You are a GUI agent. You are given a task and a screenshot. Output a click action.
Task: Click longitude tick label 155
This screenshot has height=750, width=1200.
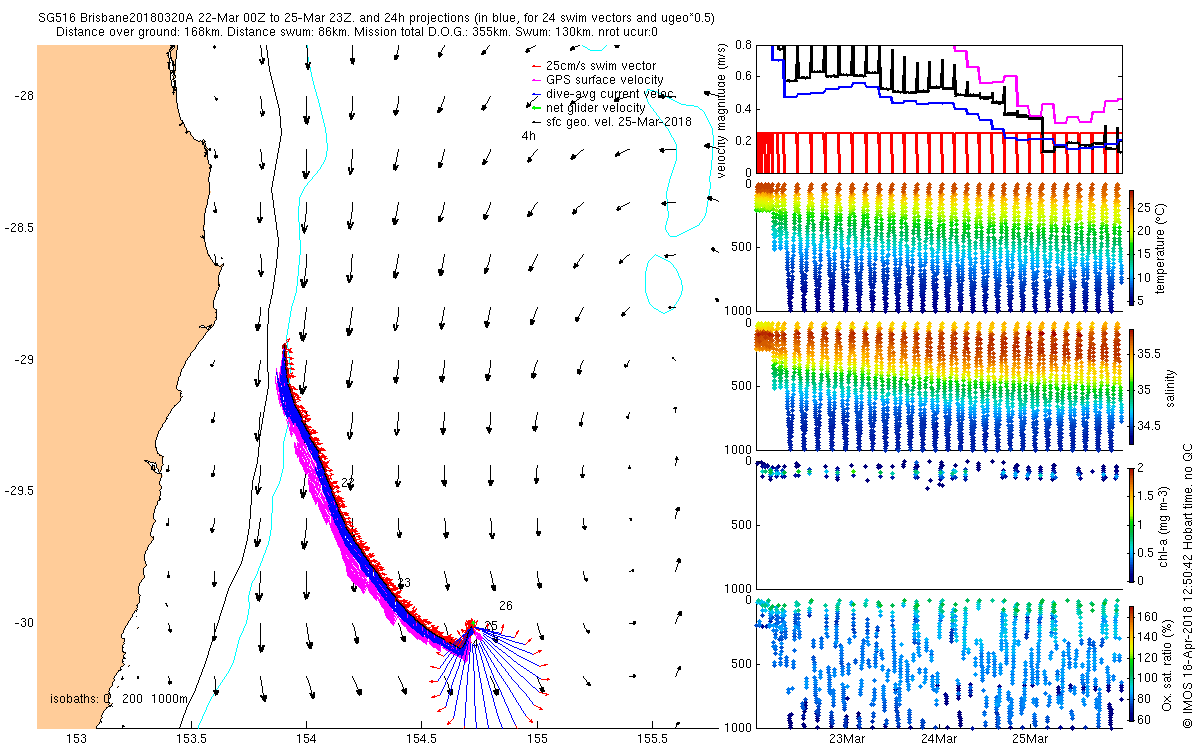tap(536, 739)
